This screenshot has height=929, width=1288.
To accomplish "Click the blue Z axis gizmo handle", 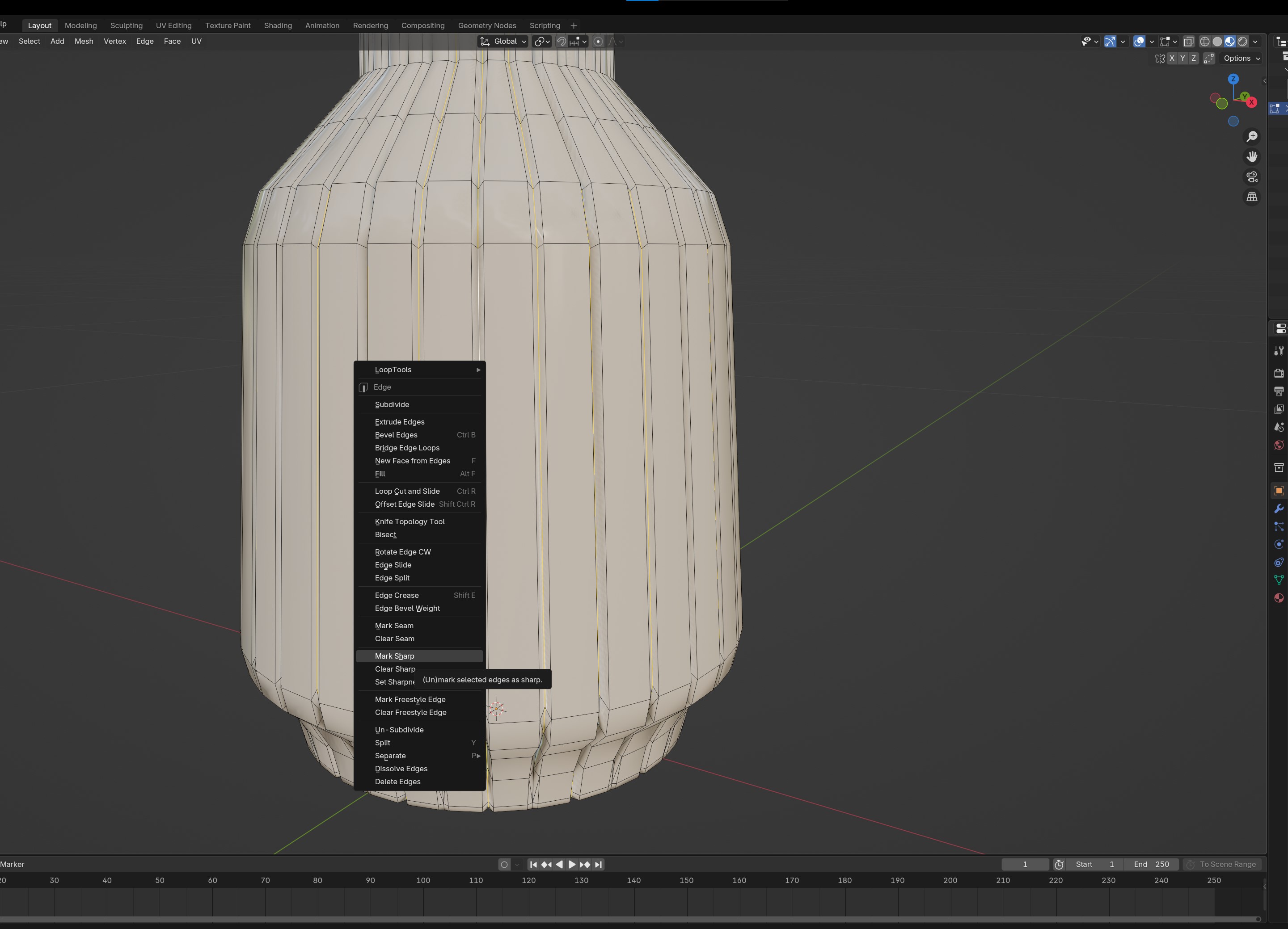I will click(1233, 79).
